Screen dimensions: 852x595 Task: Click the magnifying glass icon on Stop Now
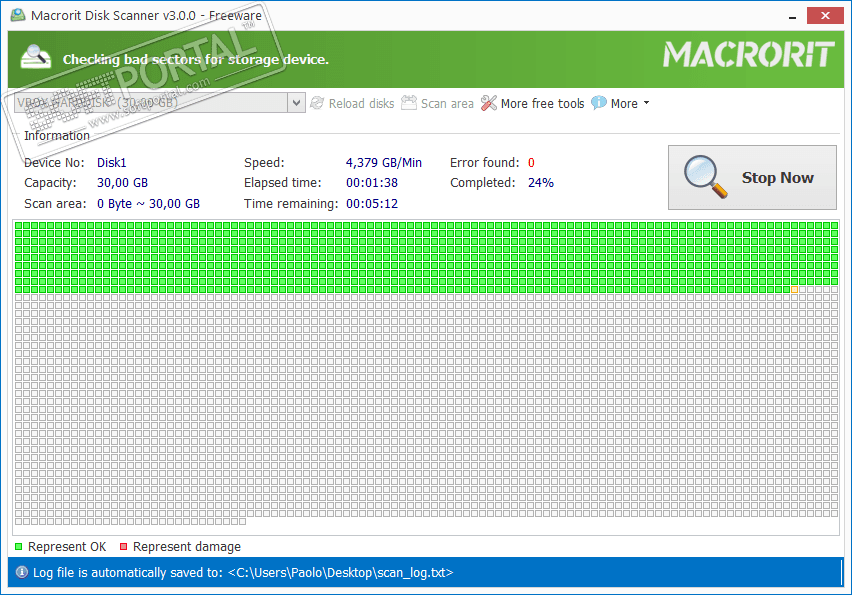(x=705, y=177)
